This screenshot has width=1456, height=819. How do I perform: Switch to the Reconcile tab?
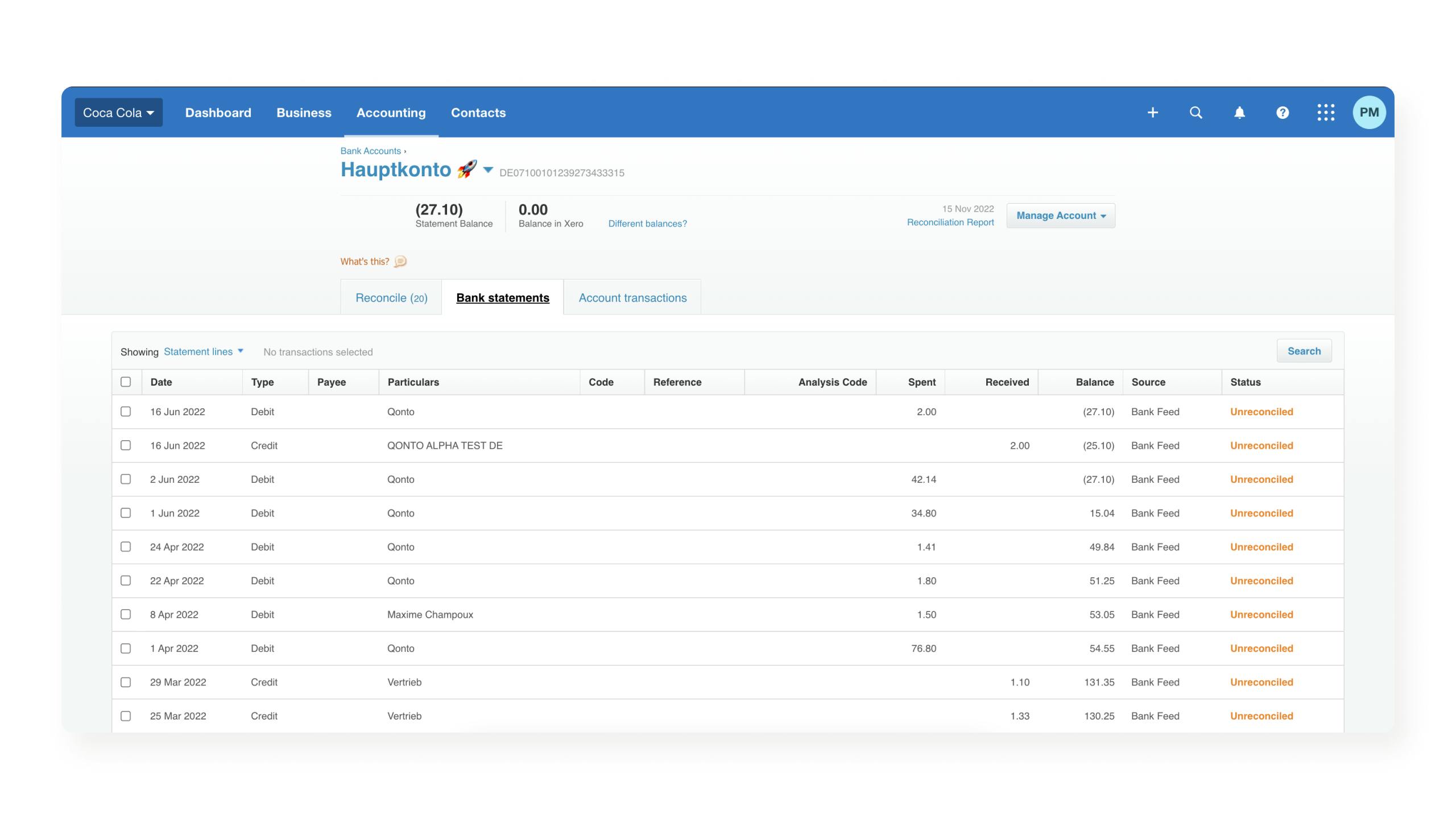click(x=391, y=297)
